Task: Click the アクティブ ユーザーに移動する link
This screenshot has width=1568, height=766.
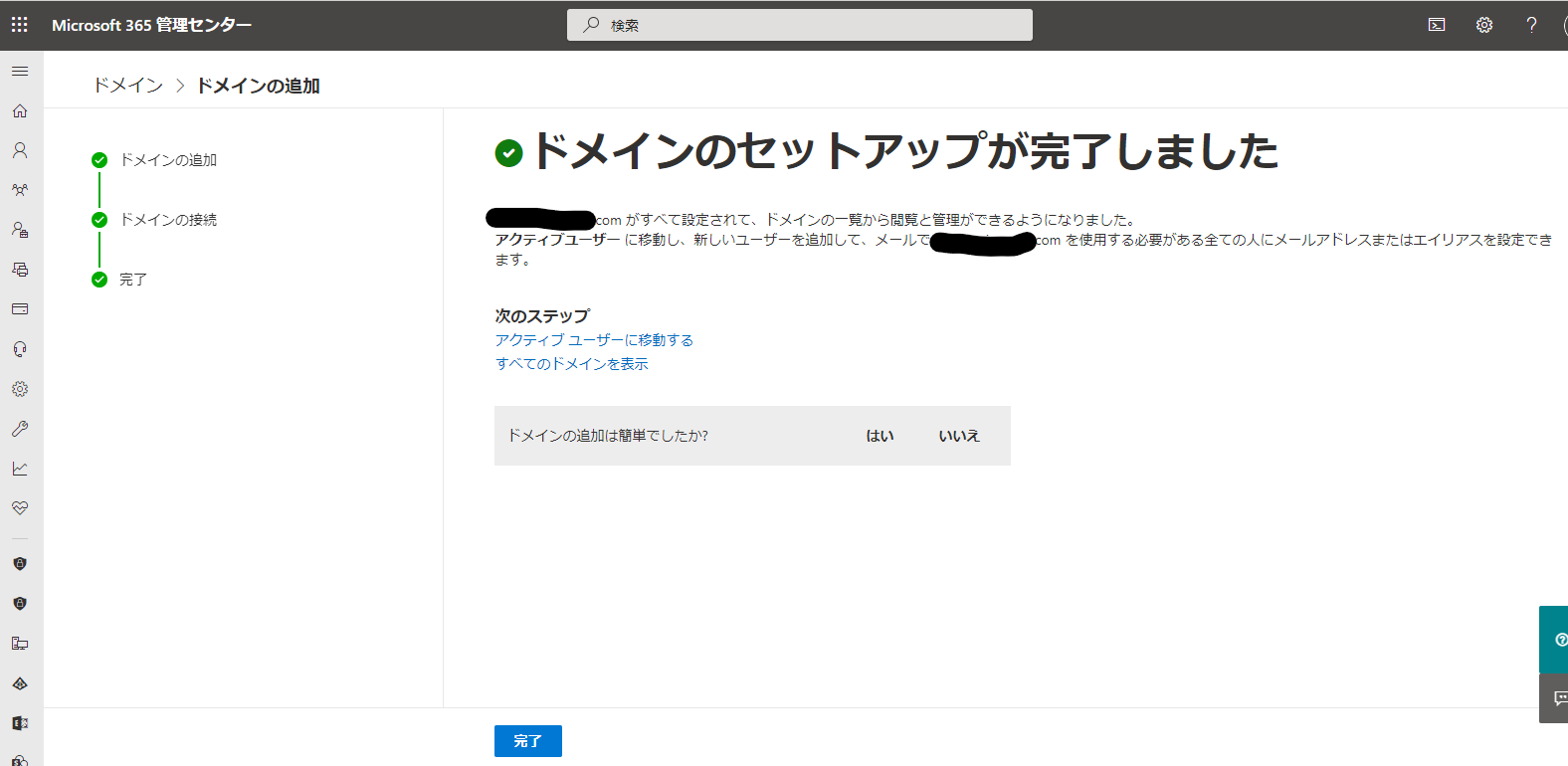Action: click(x=594, y=340)
